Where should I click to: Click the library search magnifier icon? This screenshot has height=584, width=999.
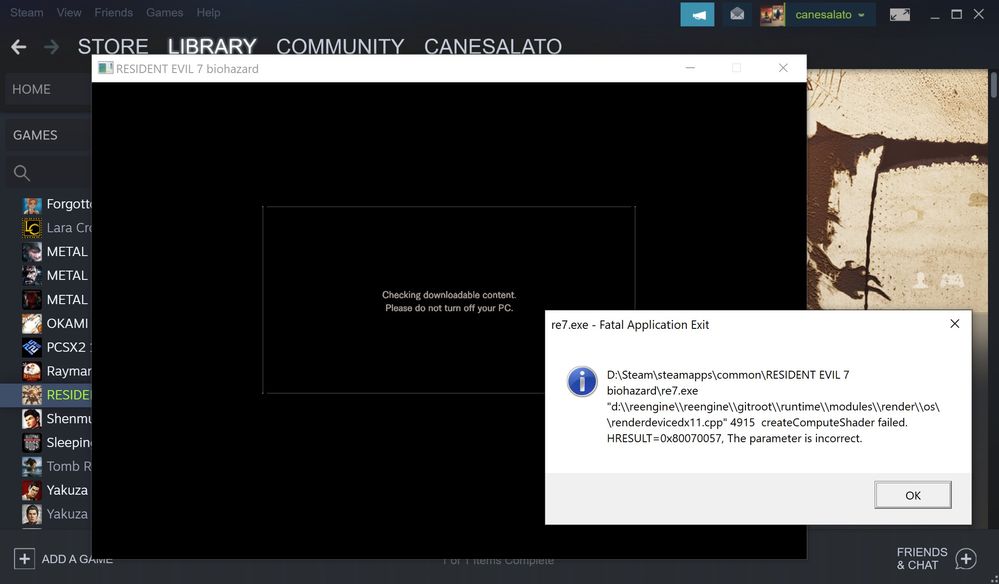22,173
